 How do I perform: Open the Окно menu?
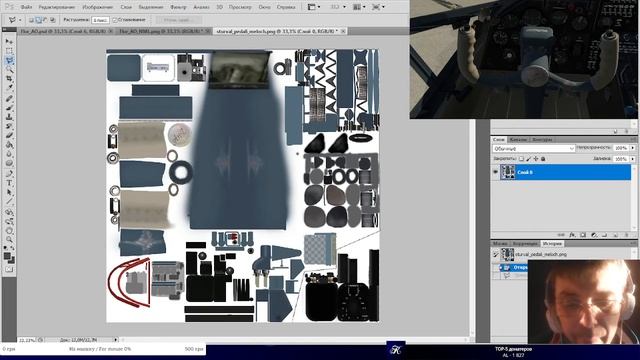tap(264, 7)
